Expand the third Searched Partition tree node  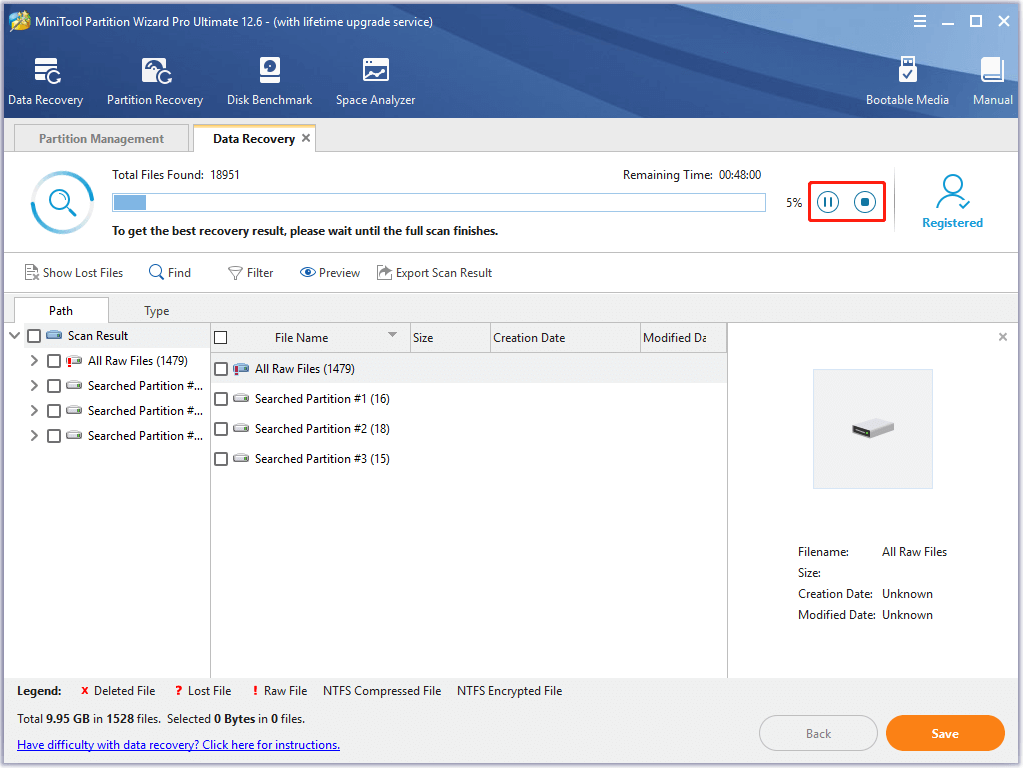pyautogui.click(x=34, y=435)
